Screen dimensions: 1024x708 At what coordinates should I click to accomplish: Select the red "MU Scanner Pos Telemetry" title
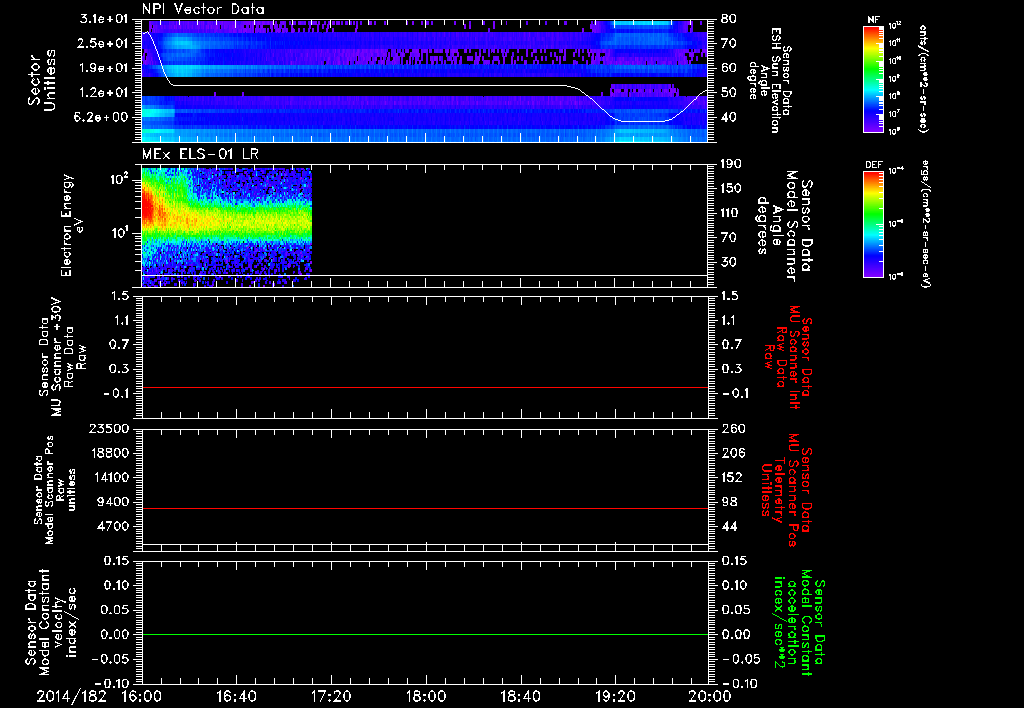click(x=786, y=490)
